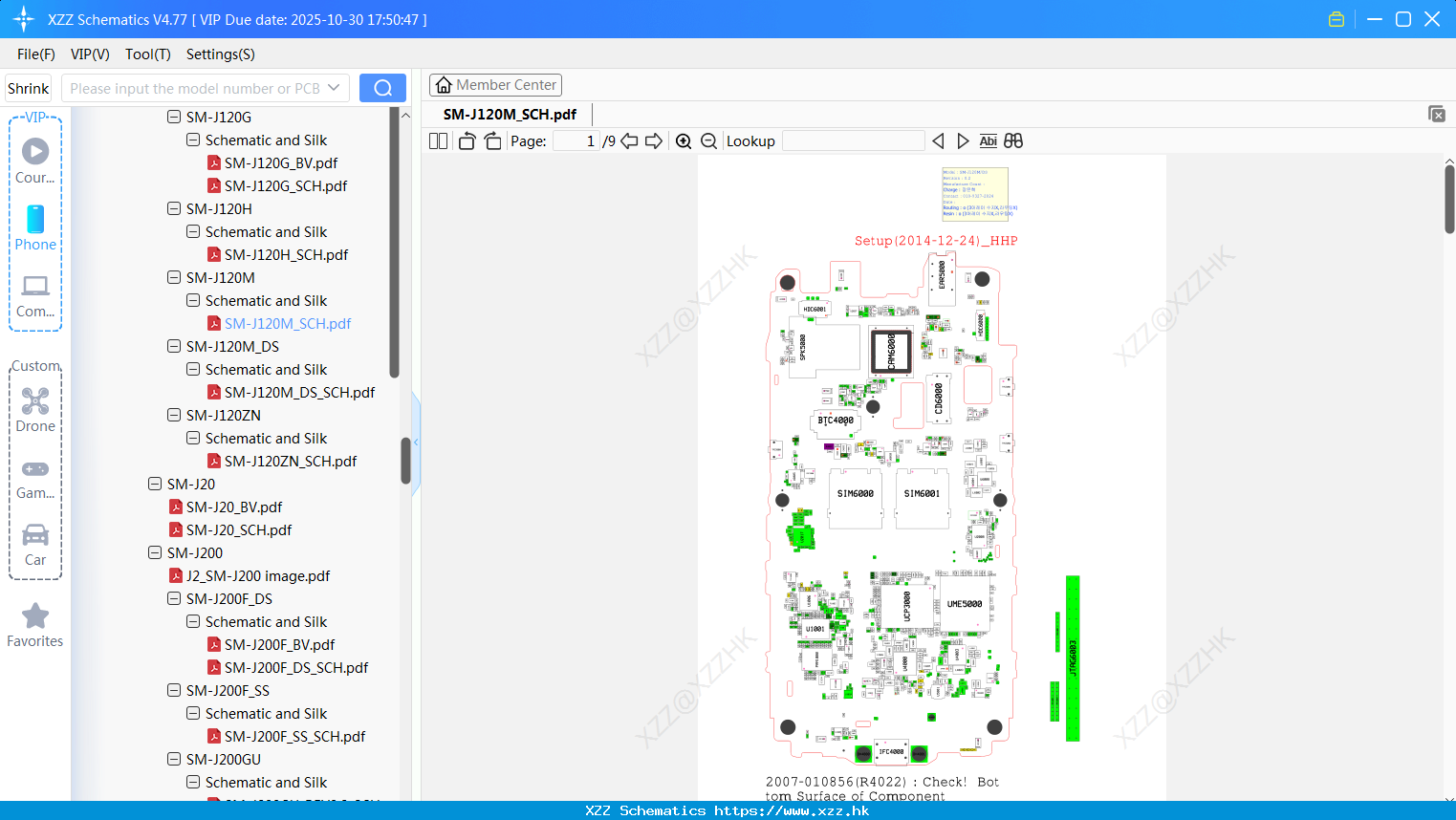Open model number dropdown arrow
The image size is (1456, 820).
click(x=334, y=88)
